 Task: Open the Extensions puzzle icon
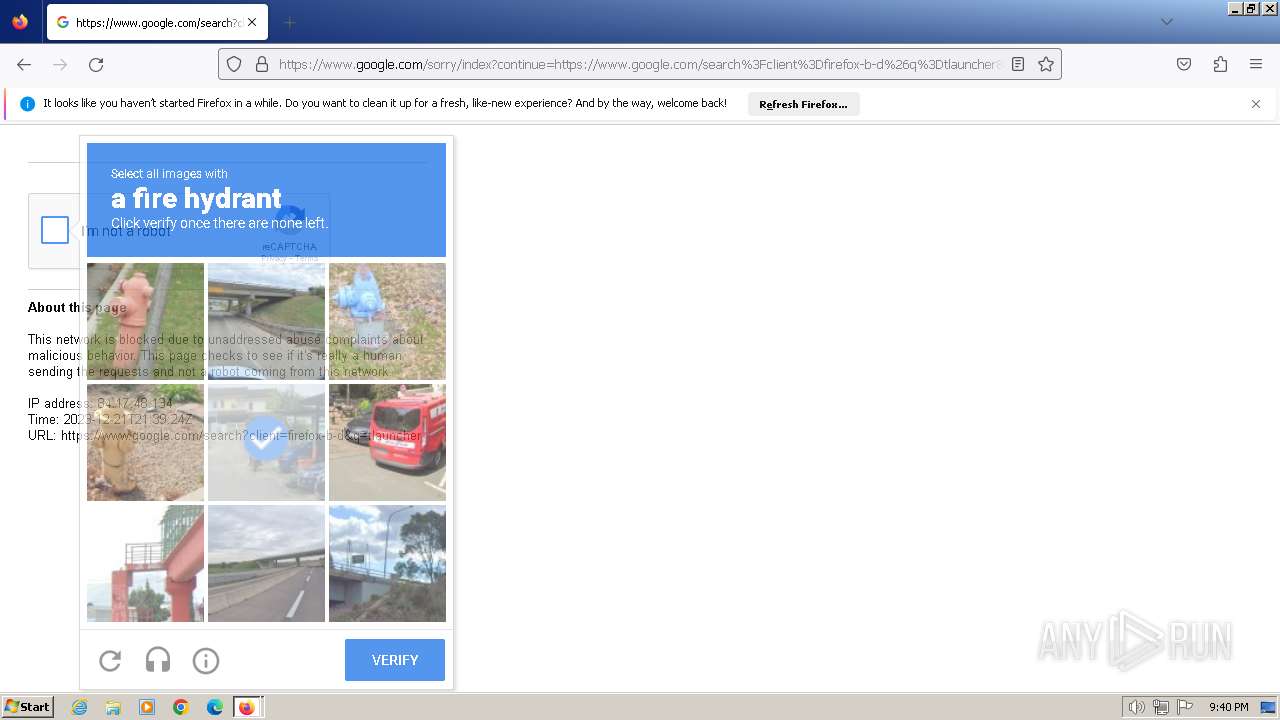tap(1220, 64)
